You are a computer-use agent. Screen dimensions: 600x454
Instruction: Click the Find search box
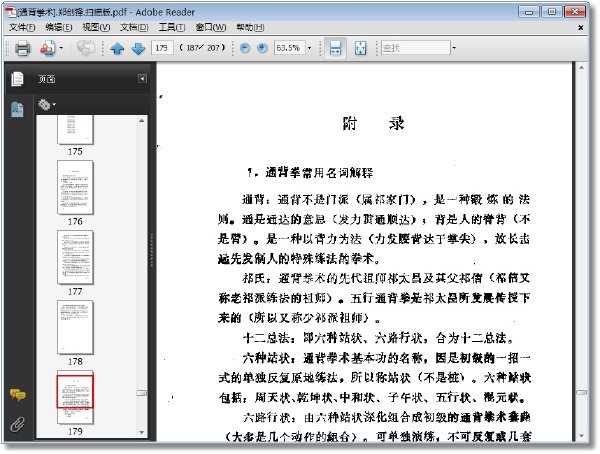click(416, 48)
